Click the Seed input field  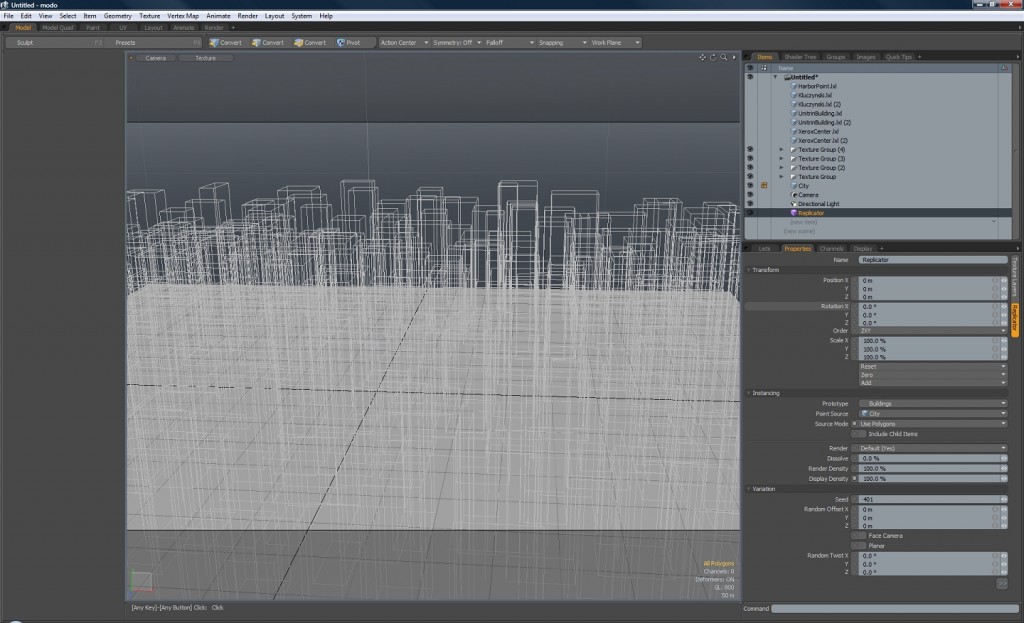(925, 499)
